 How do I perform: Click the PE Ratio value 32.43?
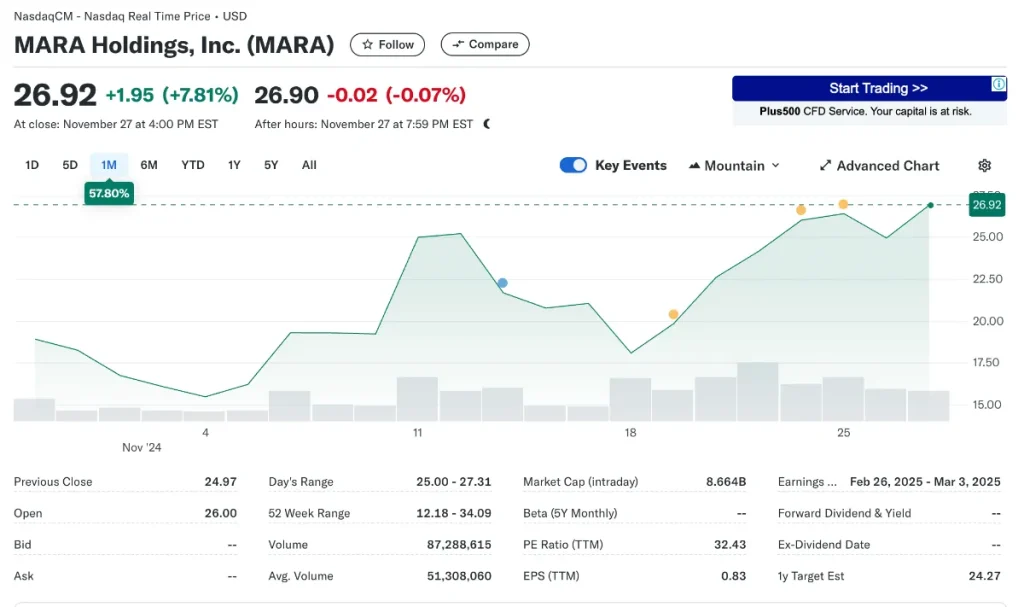pos(730,545)
